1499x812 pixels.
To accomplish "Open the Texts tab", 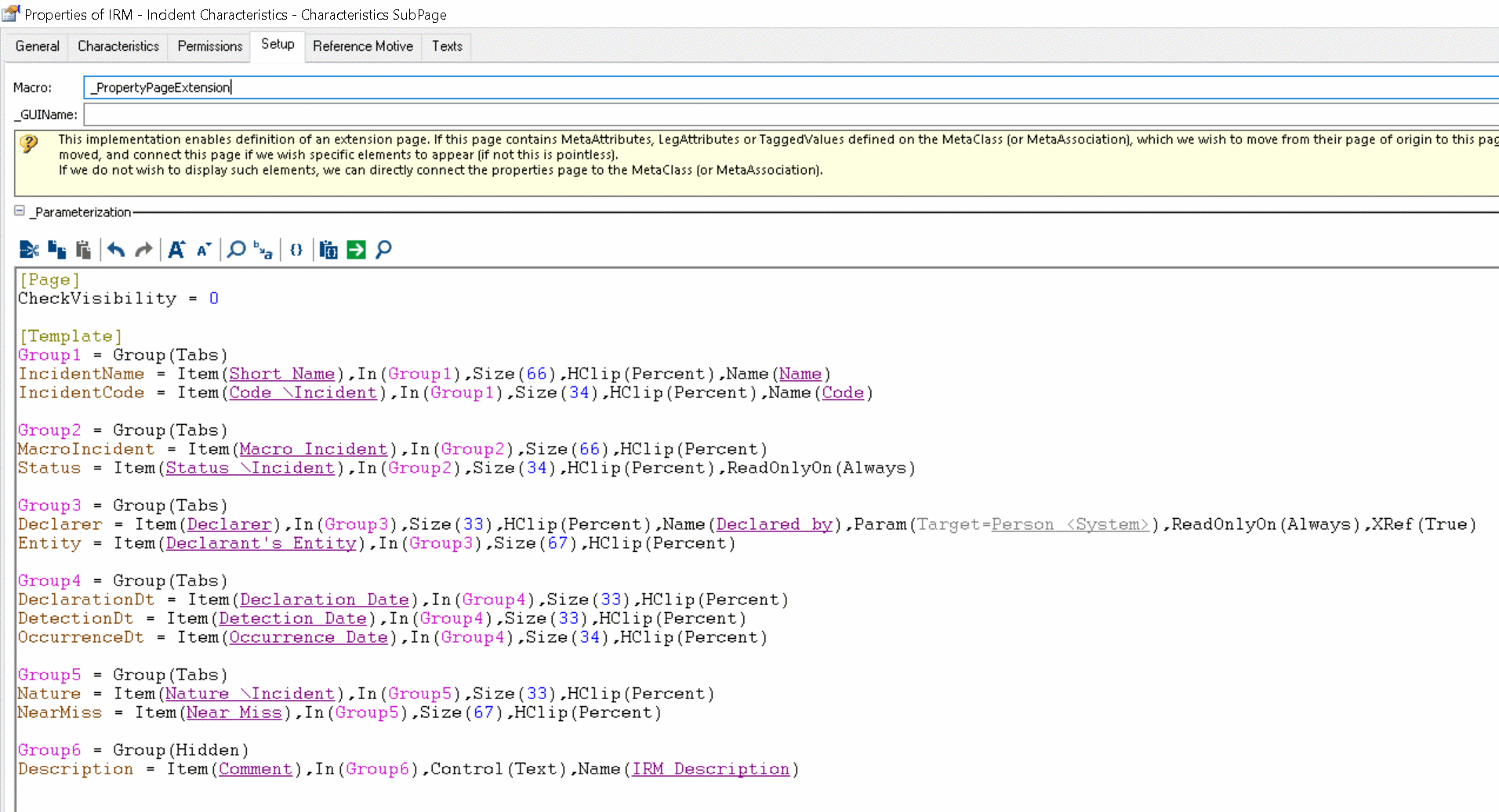I will 447,46.
